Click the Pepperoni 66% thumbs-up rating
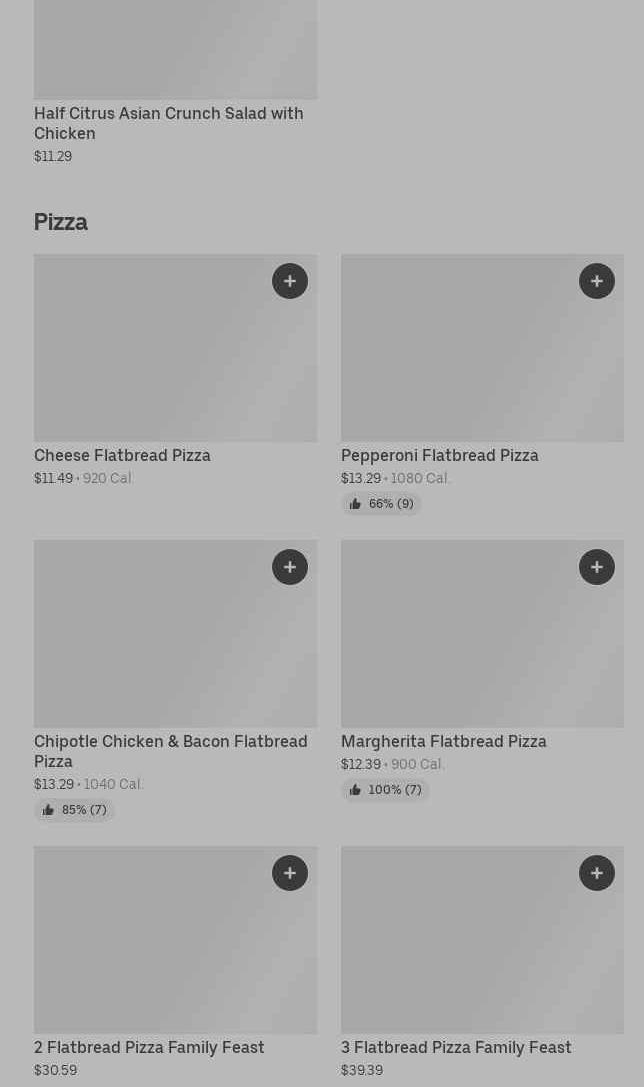 click(x=381, y=504)
